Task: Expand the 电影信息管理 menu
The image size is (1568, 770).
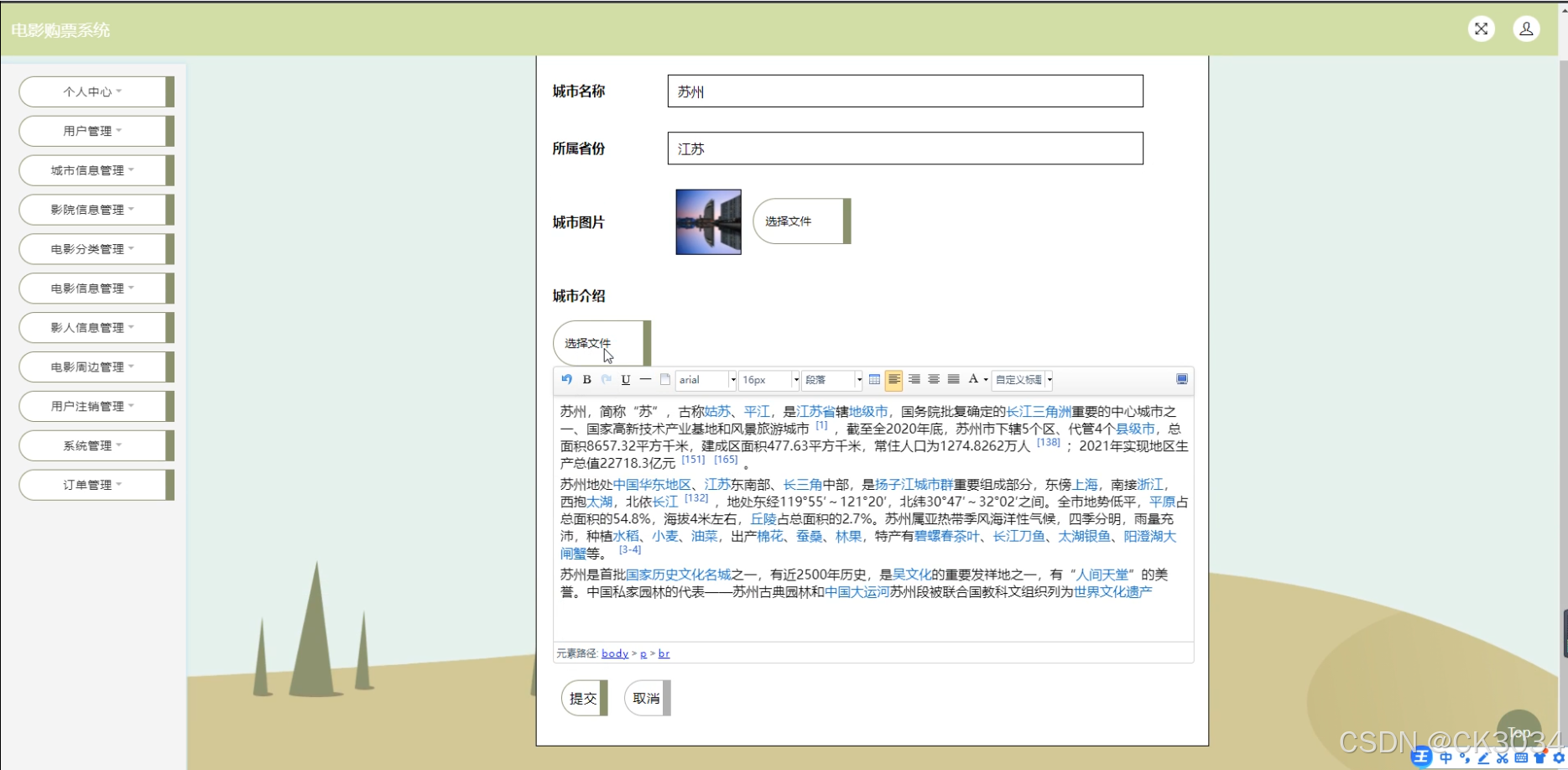Action: [x=96, y=289]
